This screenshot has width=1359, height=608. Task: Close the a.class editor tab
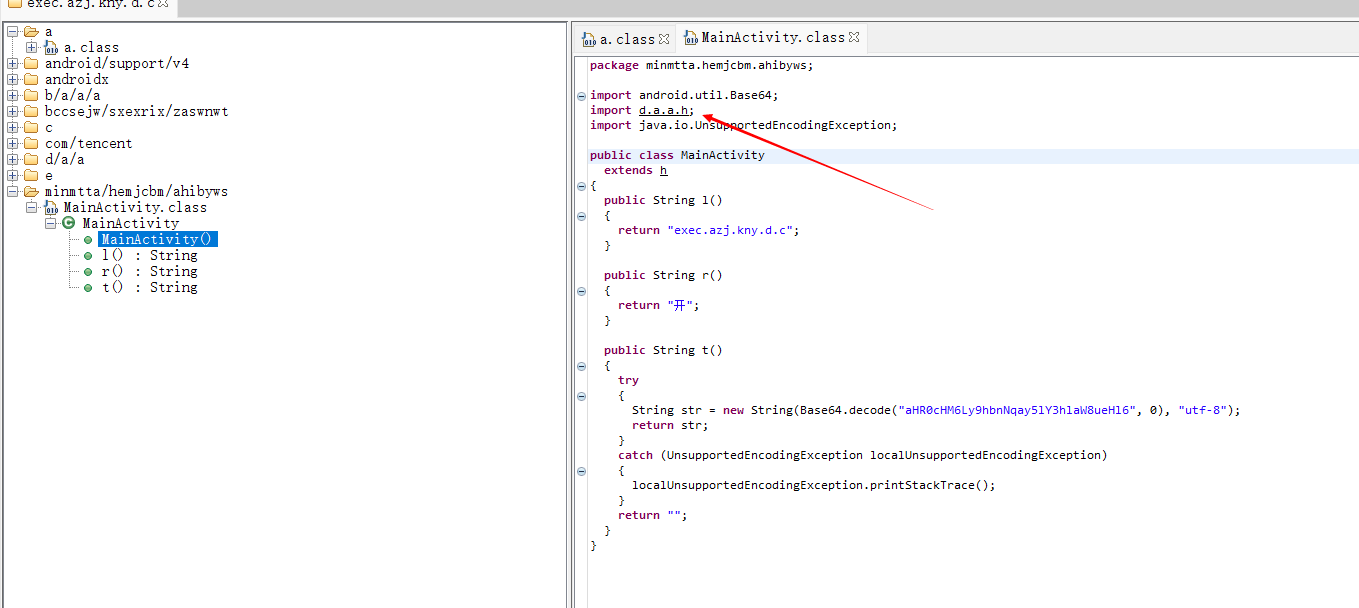(664, 39)
